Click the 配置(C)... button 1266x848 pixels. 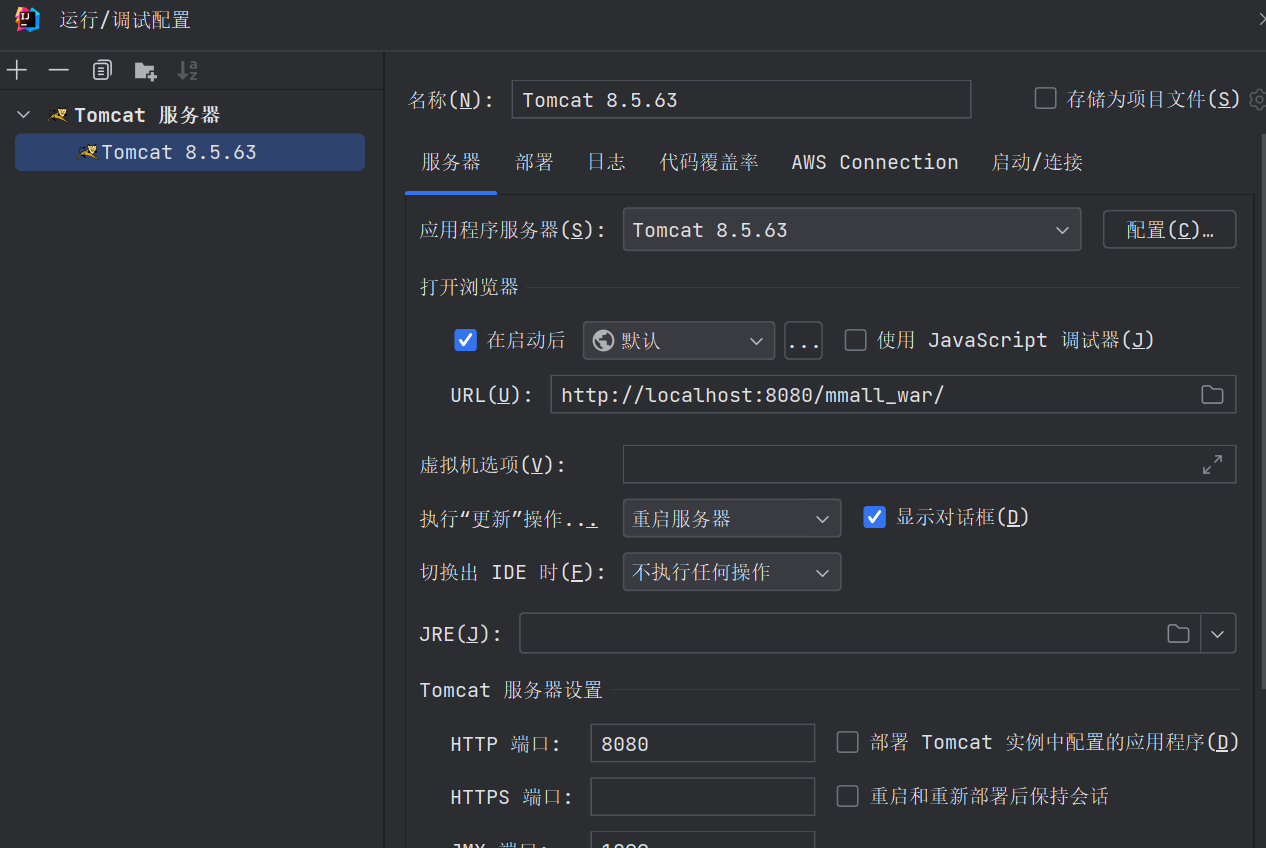(1169, 229)
